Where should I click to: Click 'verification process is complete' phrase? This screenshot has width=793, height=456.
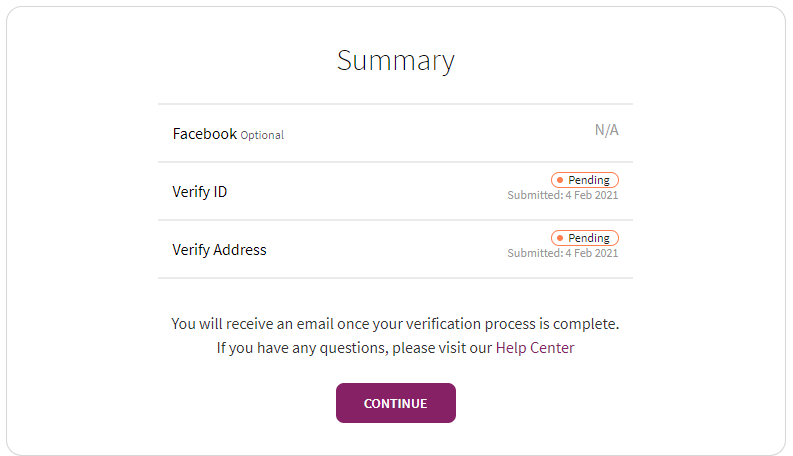pyautogui.click(x=510, y=324)
